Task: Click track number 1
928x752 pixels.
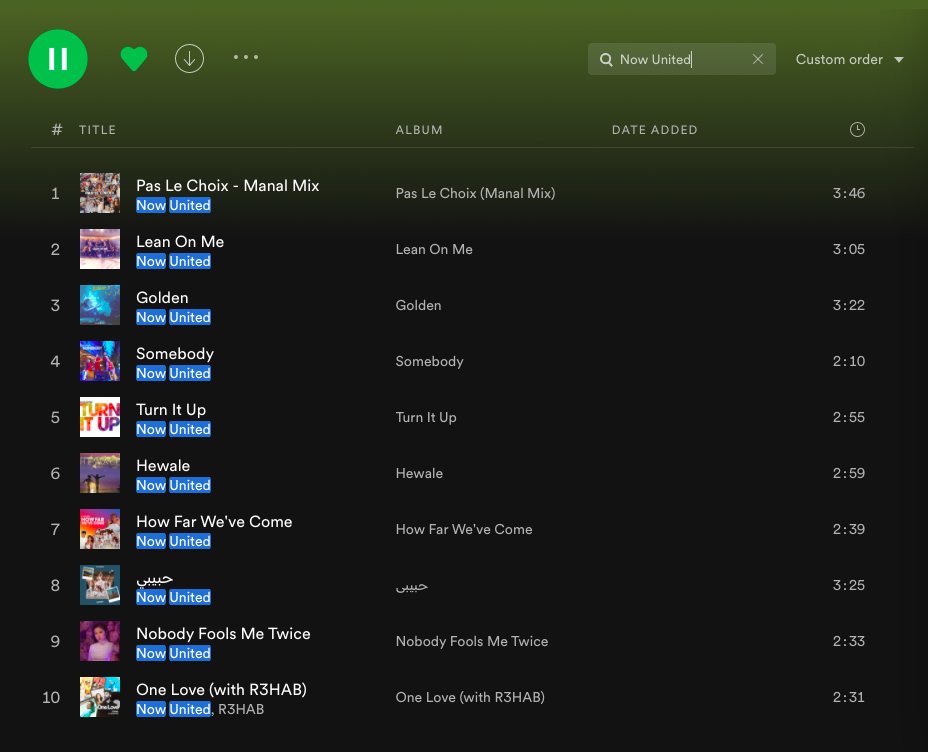Action: [x=55, y=193]
